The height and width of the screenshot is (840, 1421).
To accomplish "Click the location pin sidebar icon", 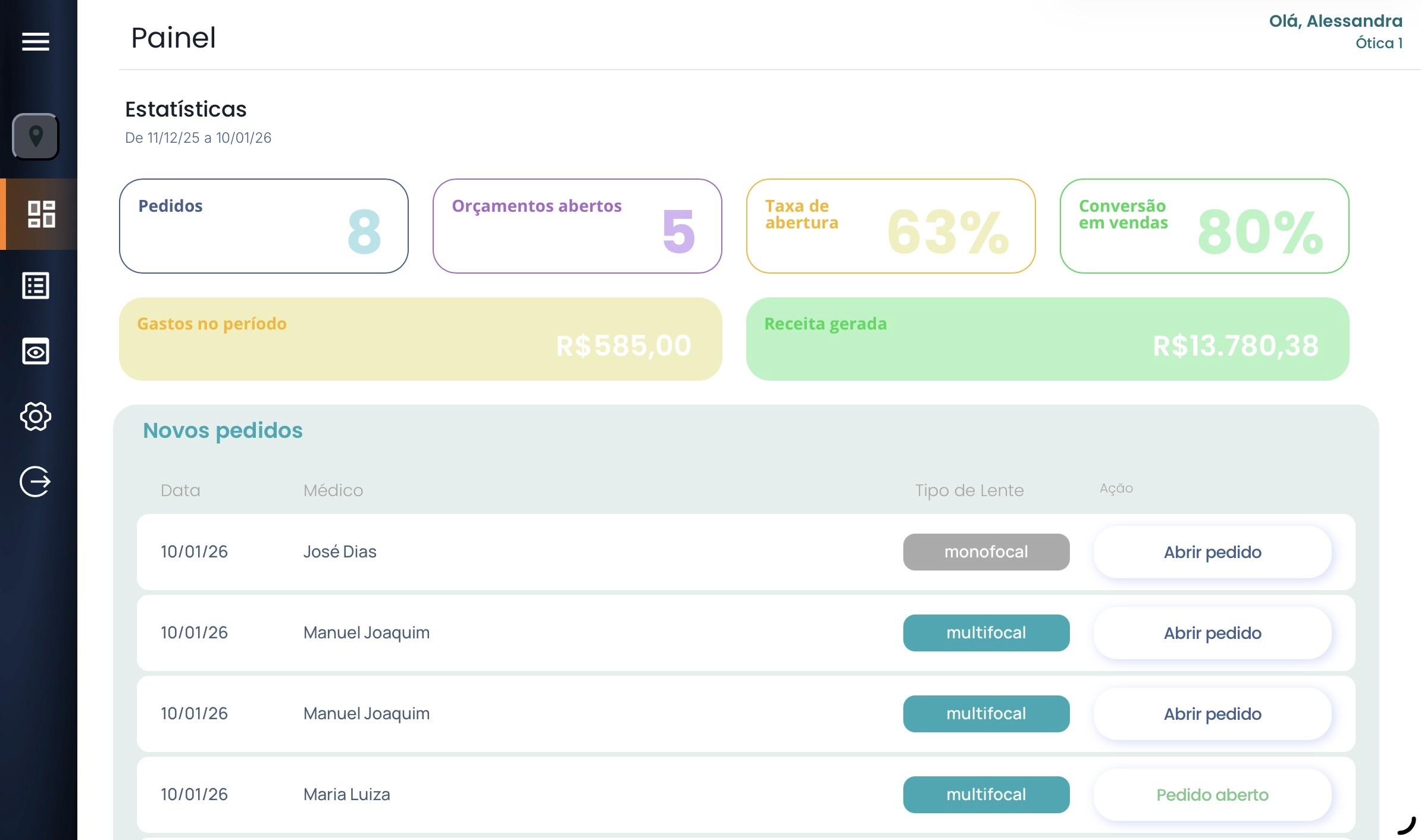I will (36, 137).
